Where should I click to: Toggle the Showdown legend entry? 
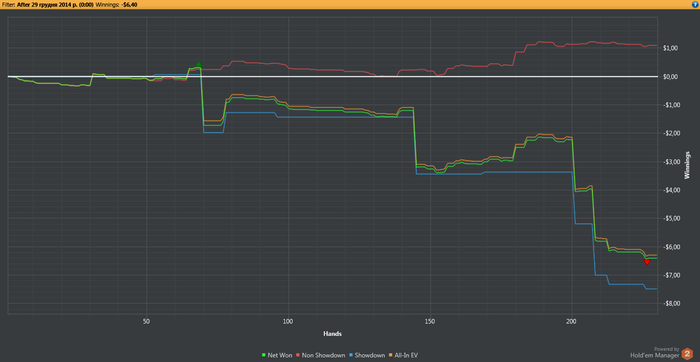[367, 355]
